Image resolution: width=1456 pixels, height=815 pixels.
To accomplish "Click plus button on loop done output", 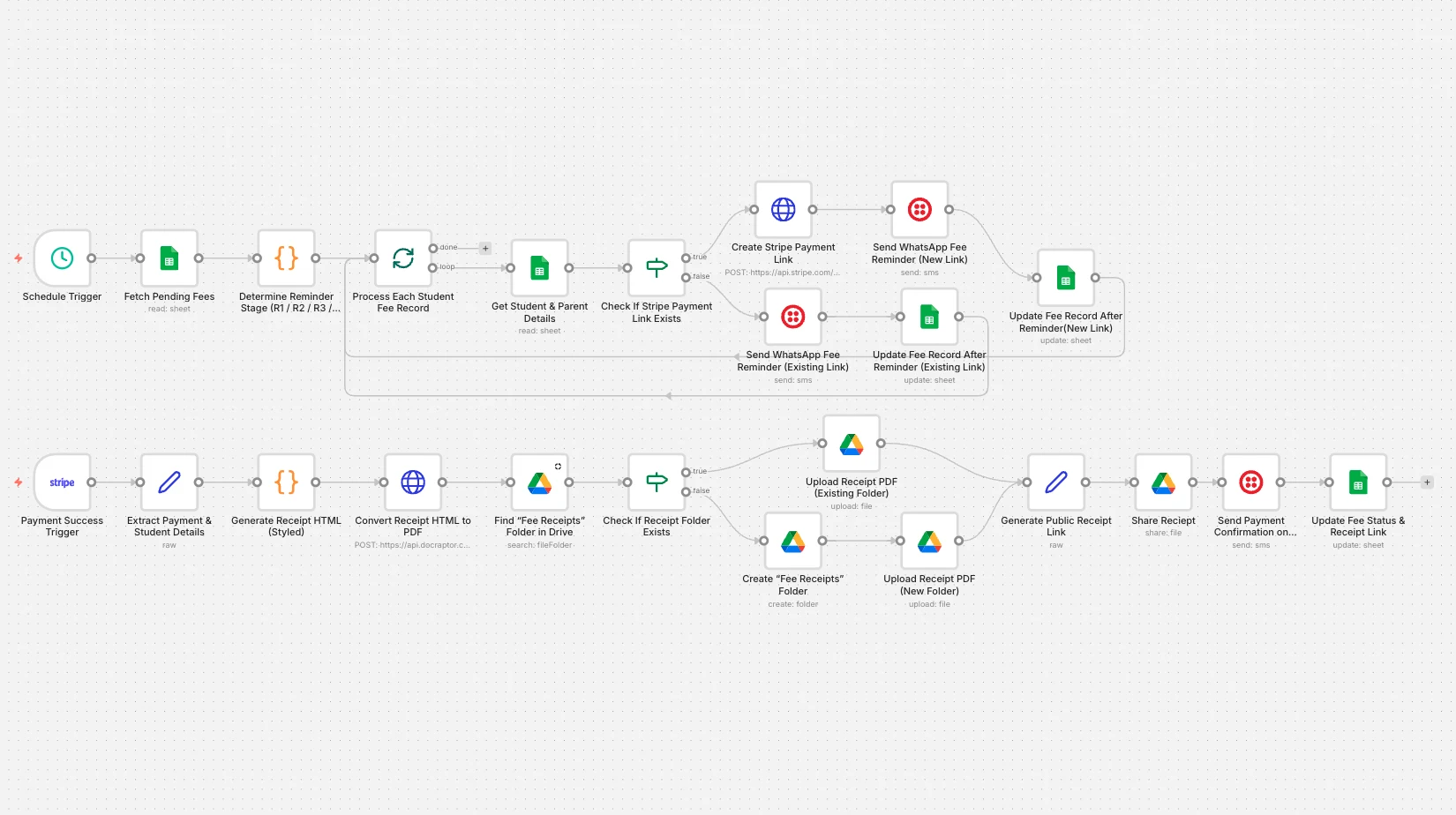I will (x=485, y=248).
